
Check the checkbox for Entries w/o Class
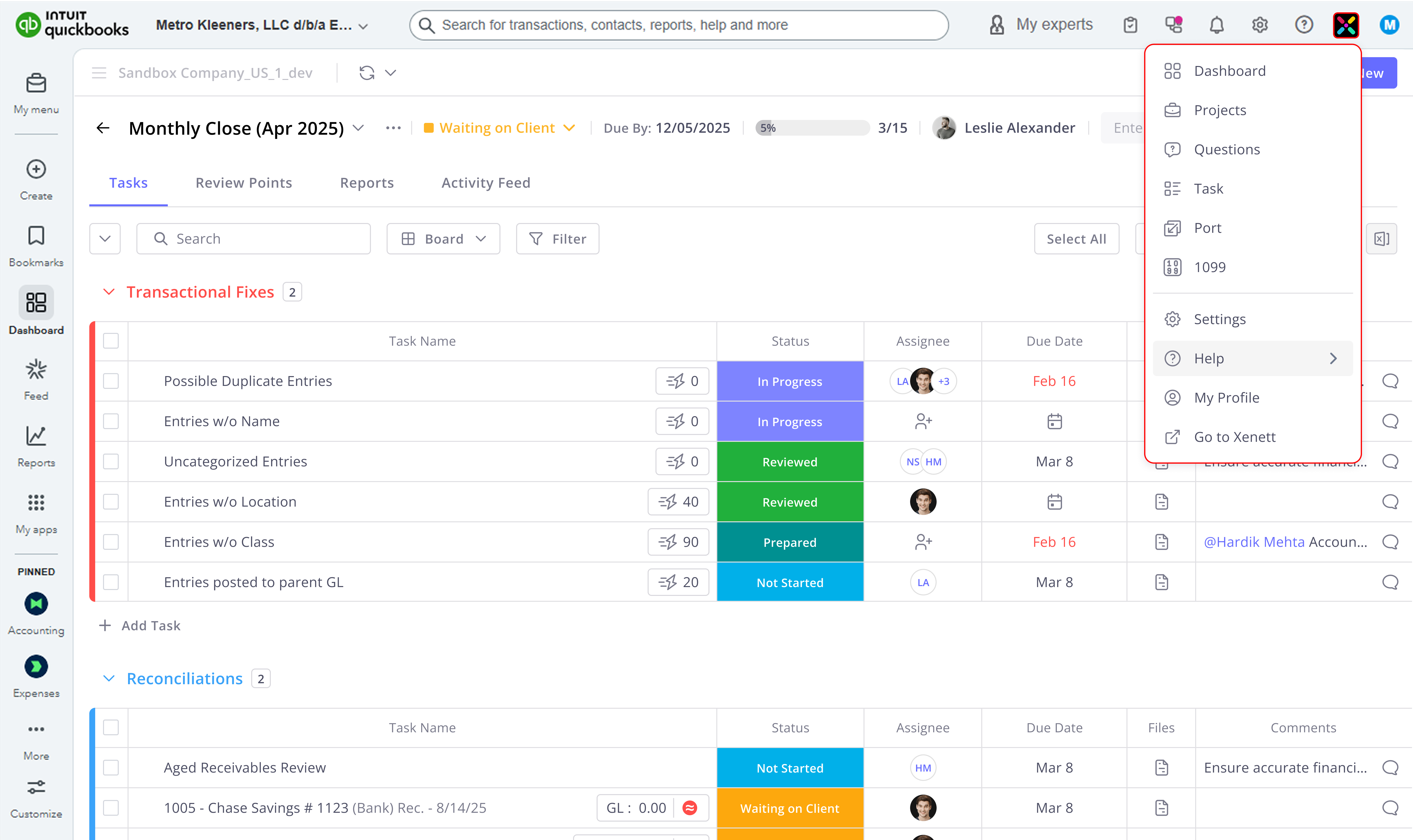click(x=111, y=542)
